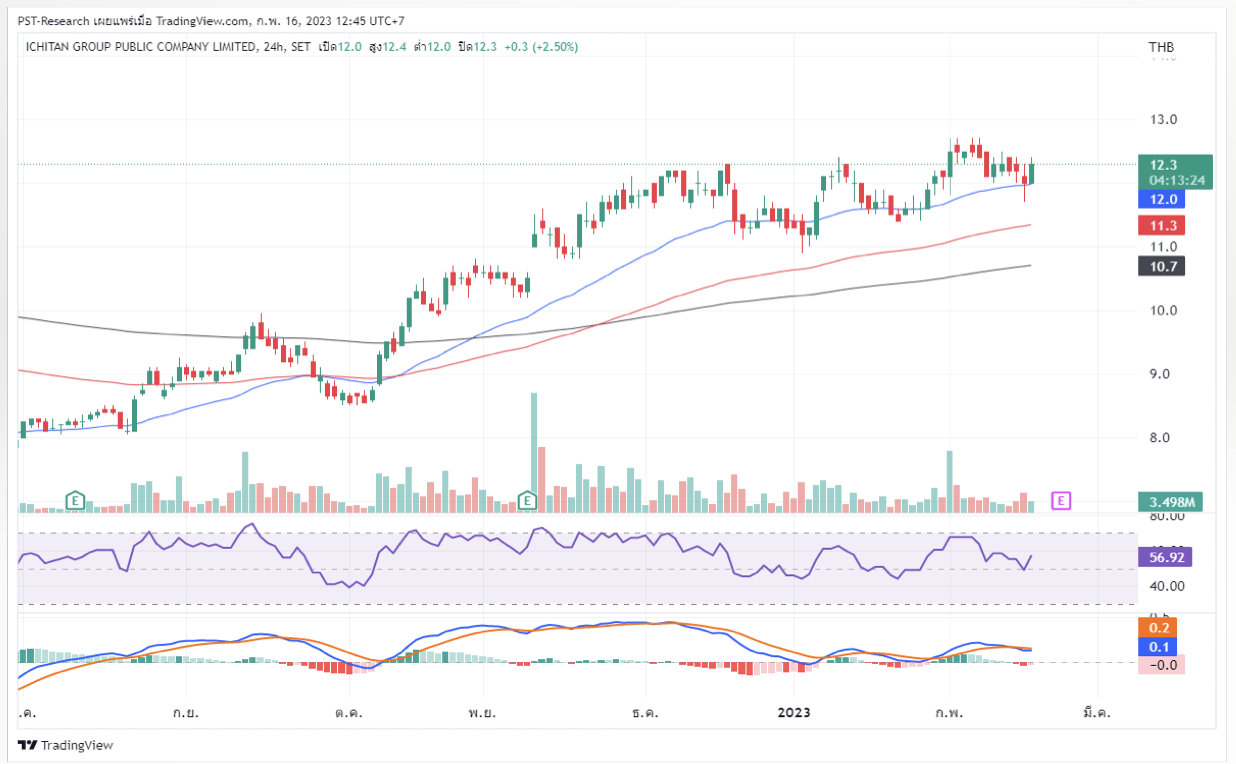Click the 13.0 price axis tick
Image resolution: width=1236 pixels, height=764 pixels.
coord(1163,119)
